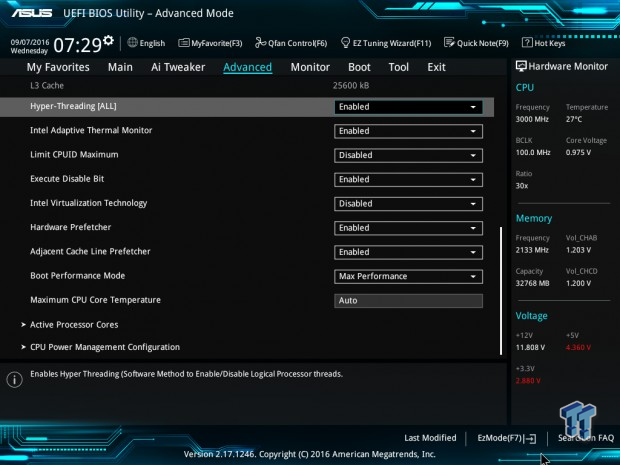Show the Hot Keys help
This screenshot has width=620, height=465.
544,43
